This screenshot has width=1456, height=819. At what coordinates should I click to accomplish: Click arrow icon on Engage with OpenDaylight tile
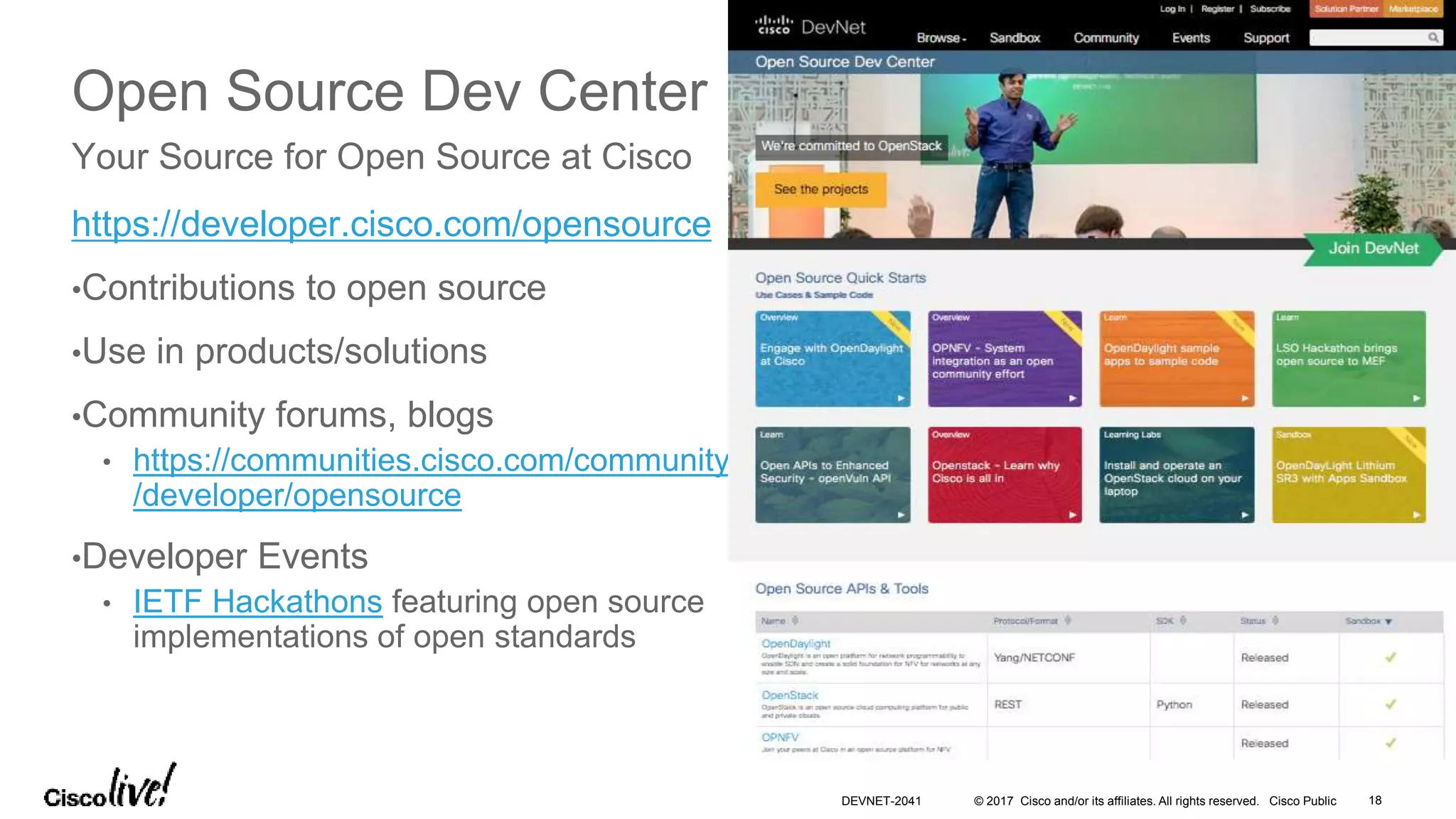(x=901, y=398)
